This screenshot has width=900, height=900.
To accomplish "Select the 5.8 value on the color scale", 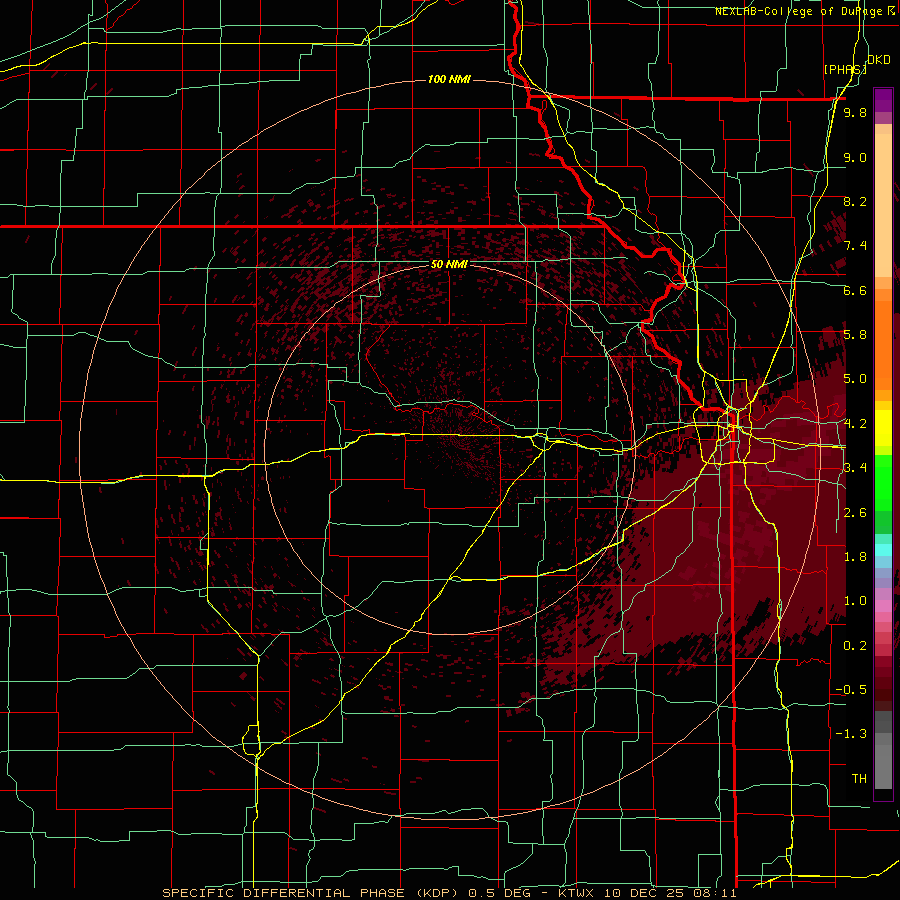I will [x=855, y=335].
